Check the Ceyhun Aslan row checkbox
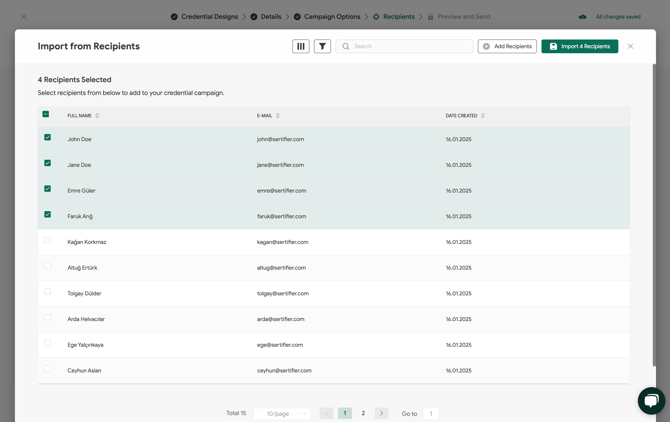 tap(47, 369)
